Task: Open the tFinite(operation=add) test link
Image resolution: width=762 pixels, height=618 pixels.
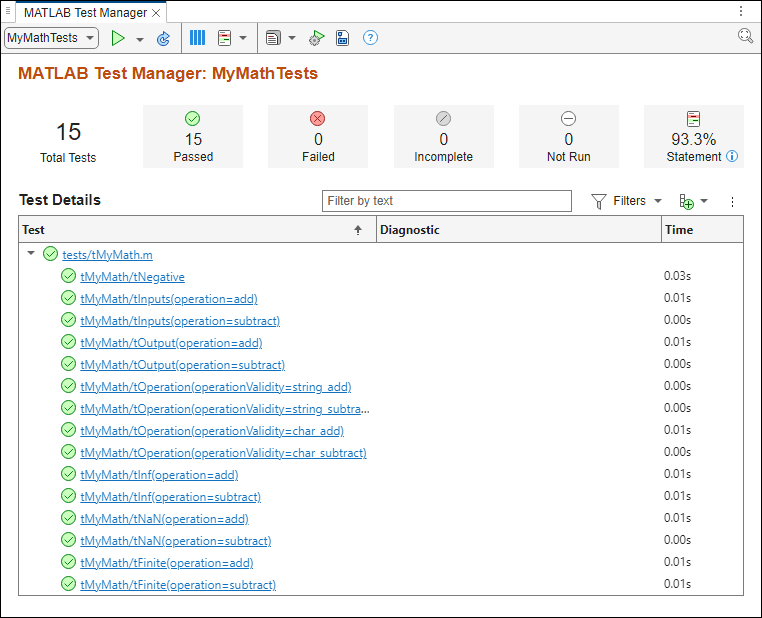Action: [167, 563]
